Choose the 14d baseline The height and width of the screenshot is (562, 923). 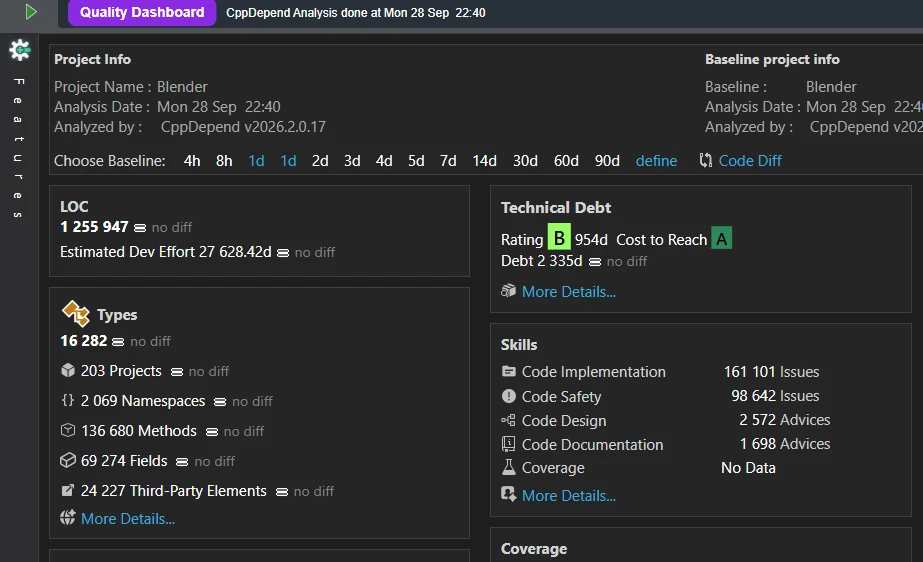point(484,161)
